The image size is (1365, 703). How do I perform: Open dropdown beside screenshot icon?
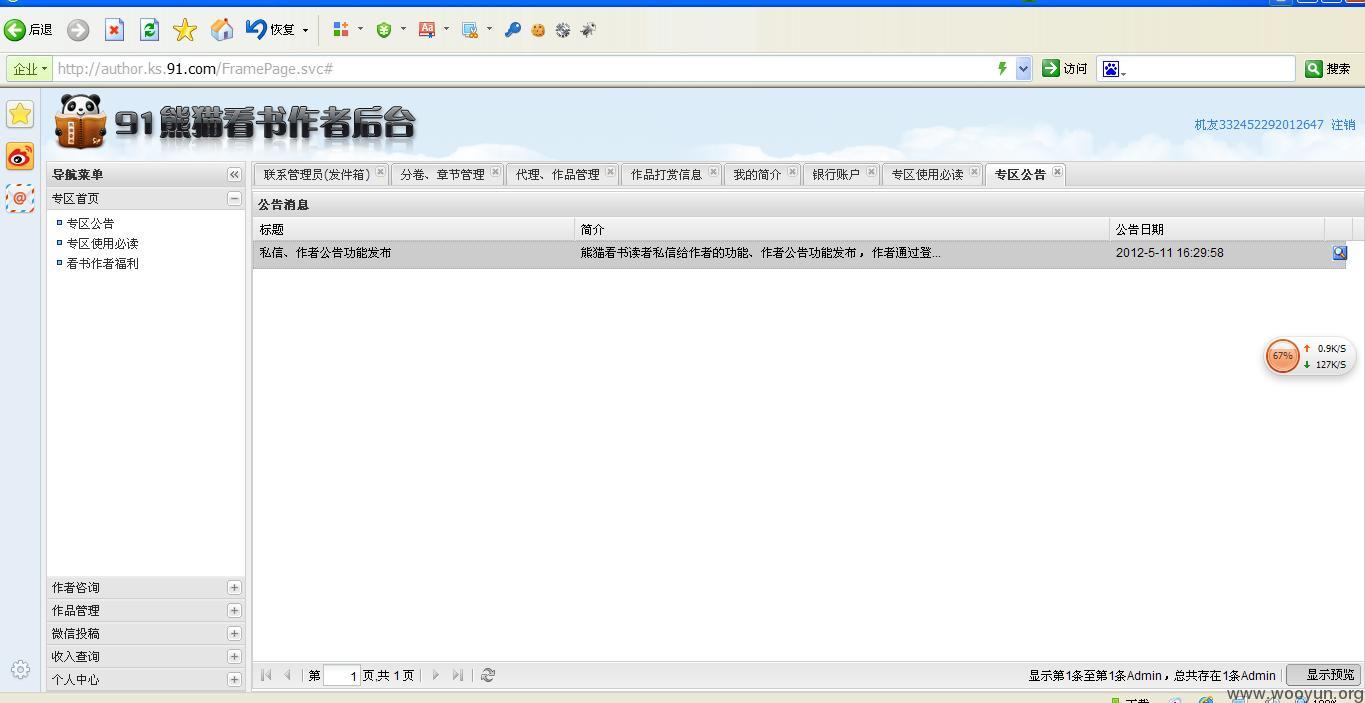[489, 30]
